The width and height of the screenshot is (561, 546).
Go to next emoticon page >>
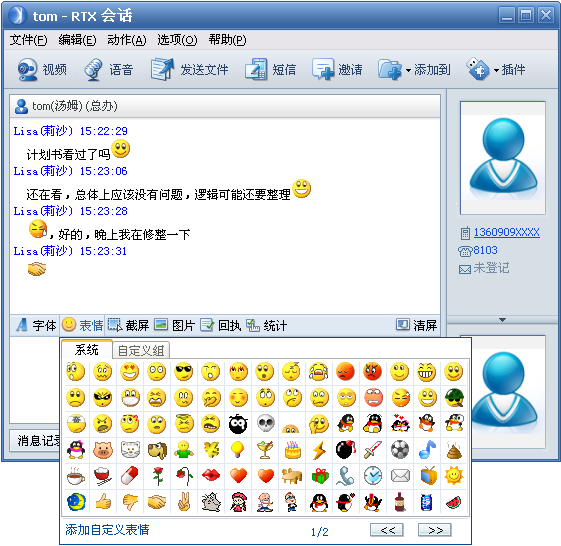(x=435, y=530)
